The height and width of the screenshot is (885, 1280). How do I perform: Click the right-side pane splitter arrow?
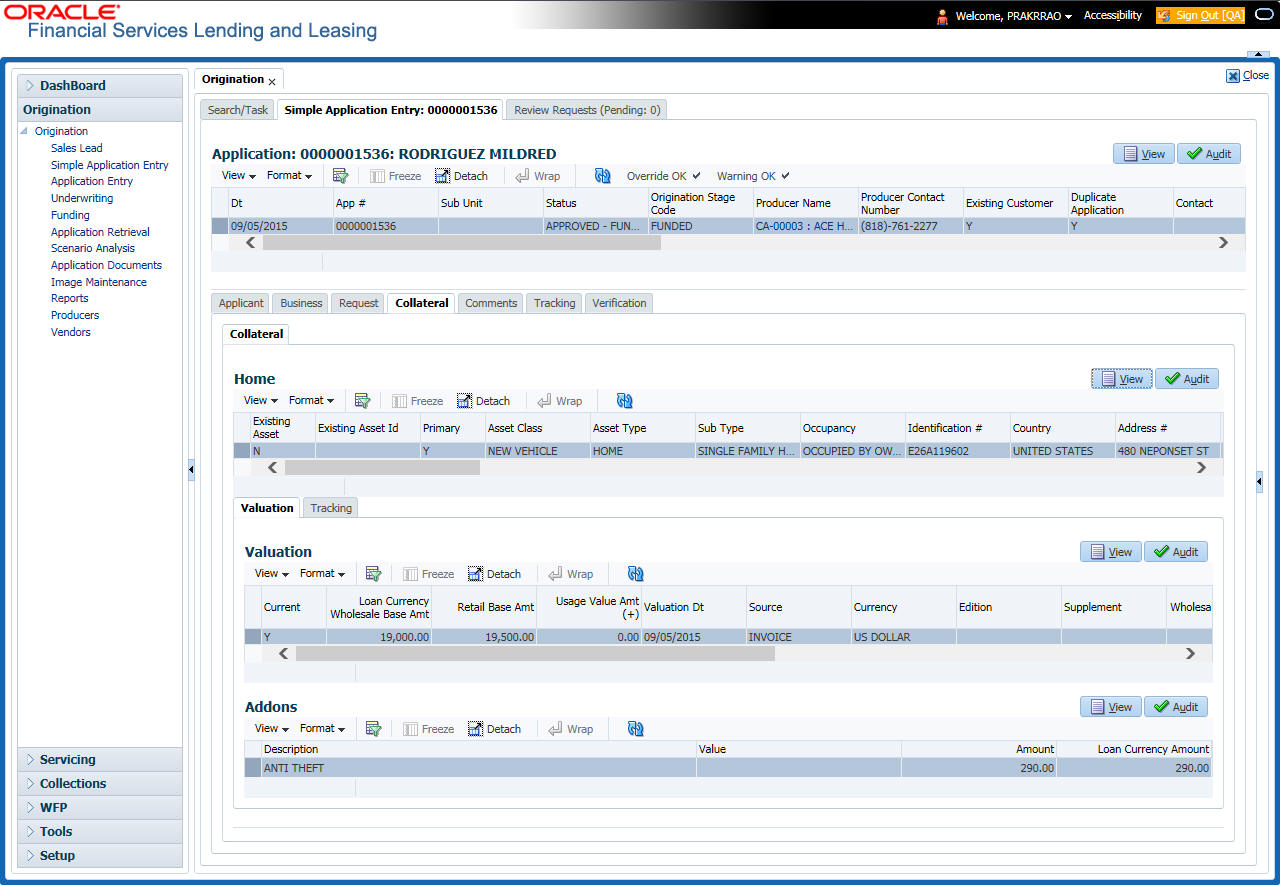(x=1259, y=482)
